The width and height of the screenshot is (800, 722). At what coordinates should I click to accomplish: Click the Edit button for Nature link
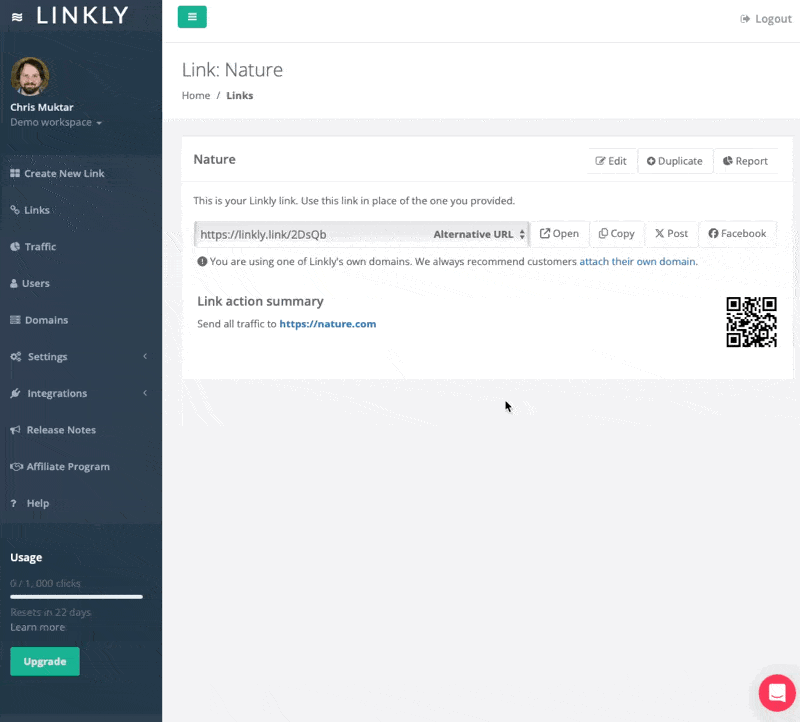[611, 161]
